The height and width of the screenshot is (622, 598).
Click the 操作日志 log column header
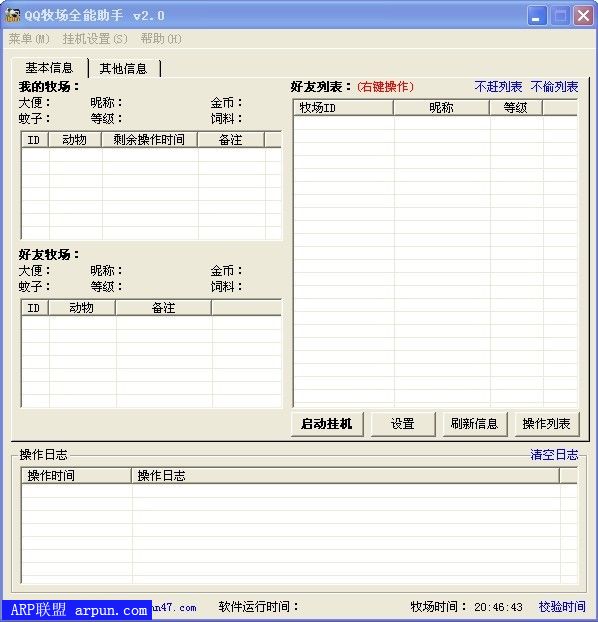pyautogui.click(x=345, y=476)
